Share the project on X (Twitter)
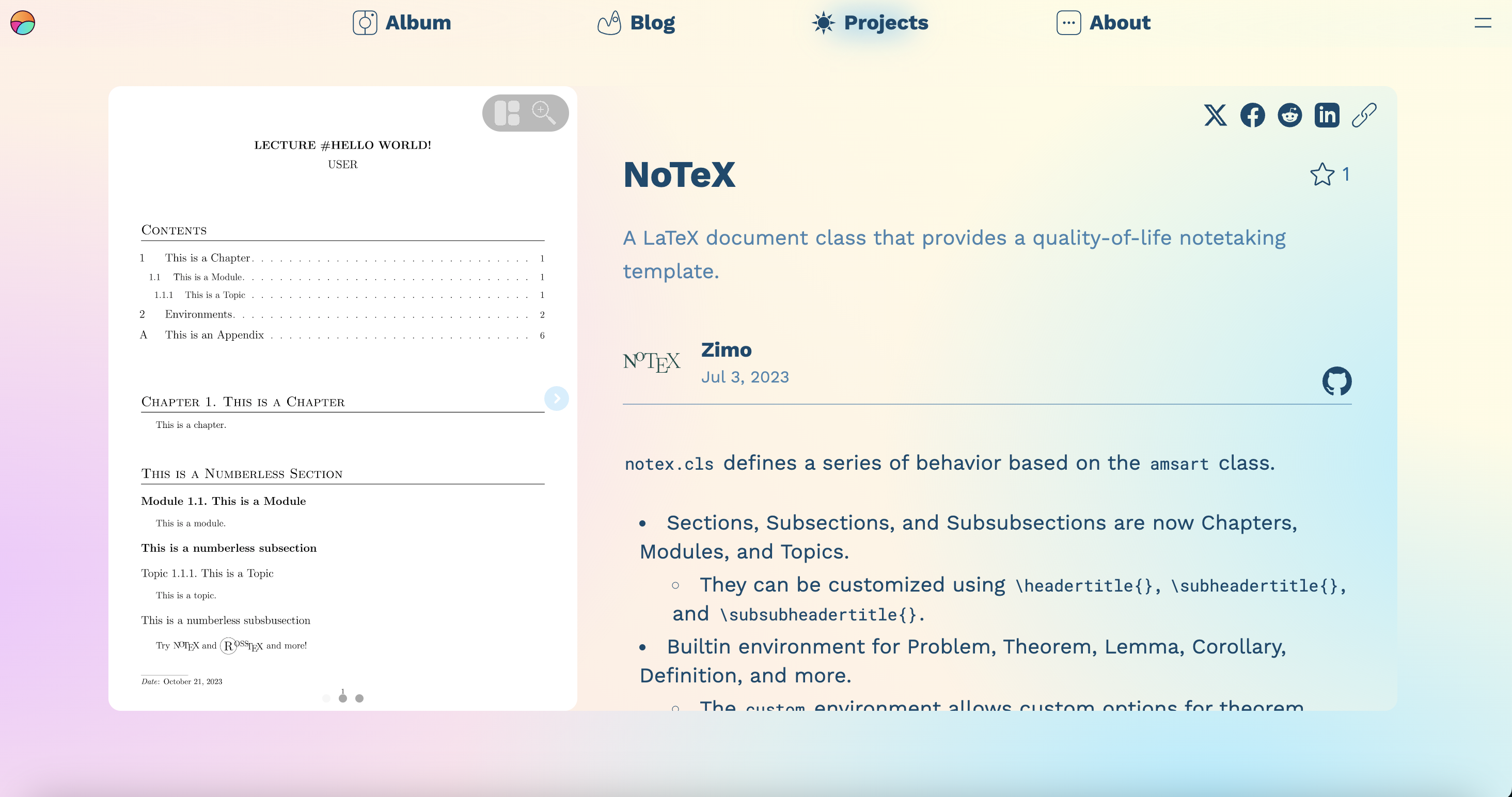The height and width of the screenshot is (797, 1512). point(1215,115)
